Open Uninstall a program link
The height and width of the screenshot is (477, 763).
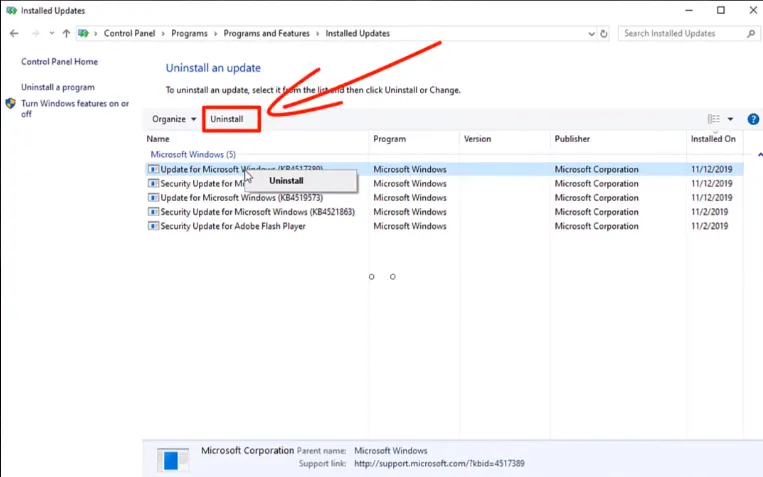click(x=58, y=87)
